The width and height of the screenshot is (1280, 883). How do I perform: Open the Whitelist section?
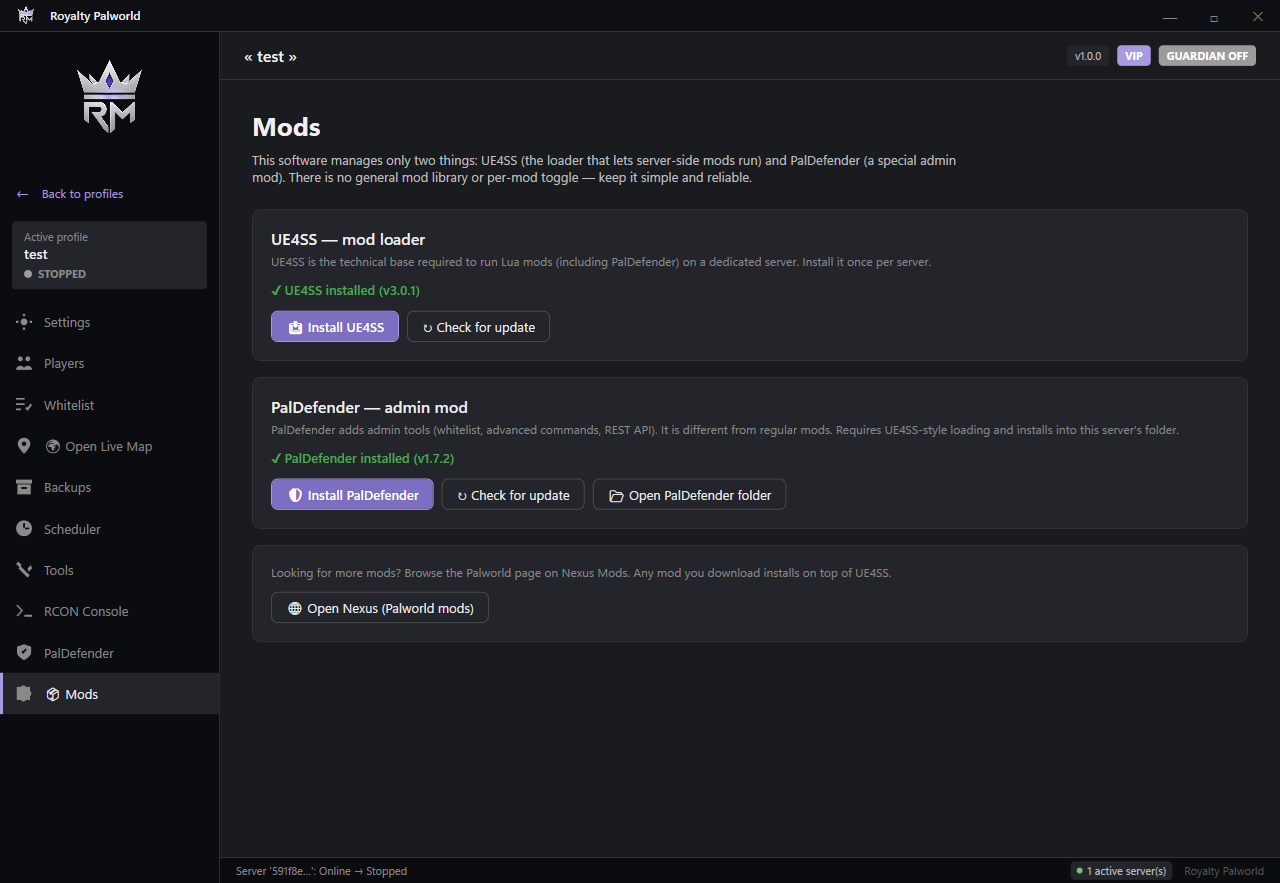point(110,405)
